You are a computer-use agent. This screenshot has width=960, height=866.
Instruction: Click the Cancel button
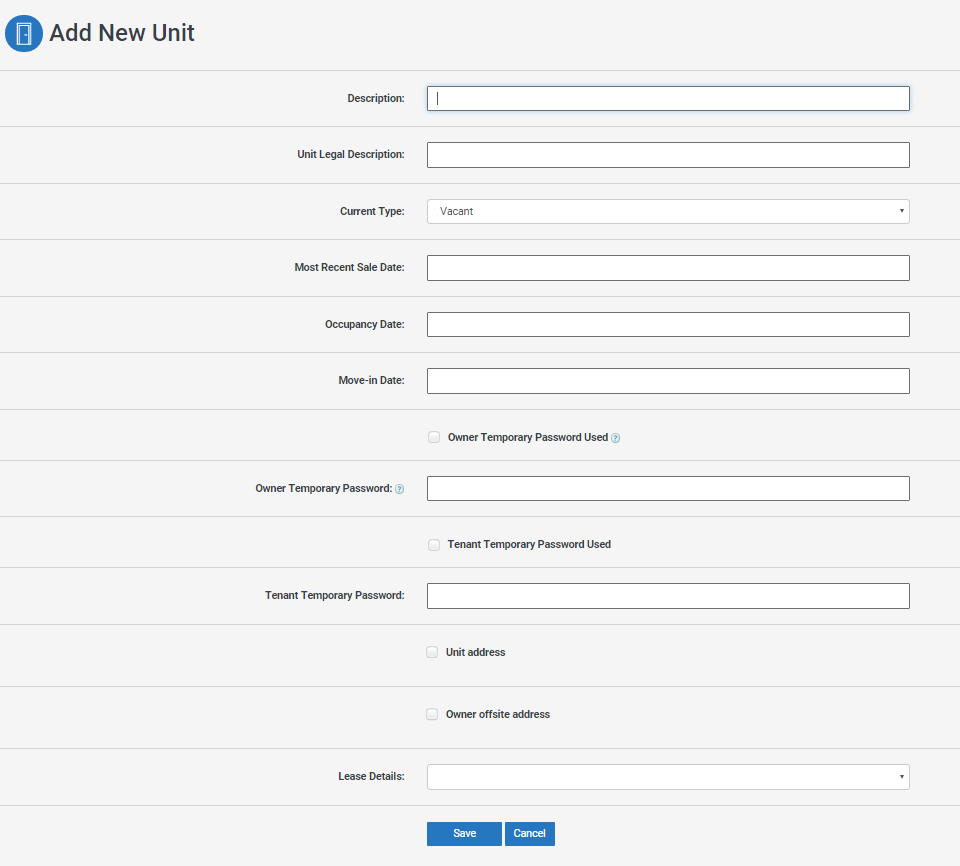529,834
